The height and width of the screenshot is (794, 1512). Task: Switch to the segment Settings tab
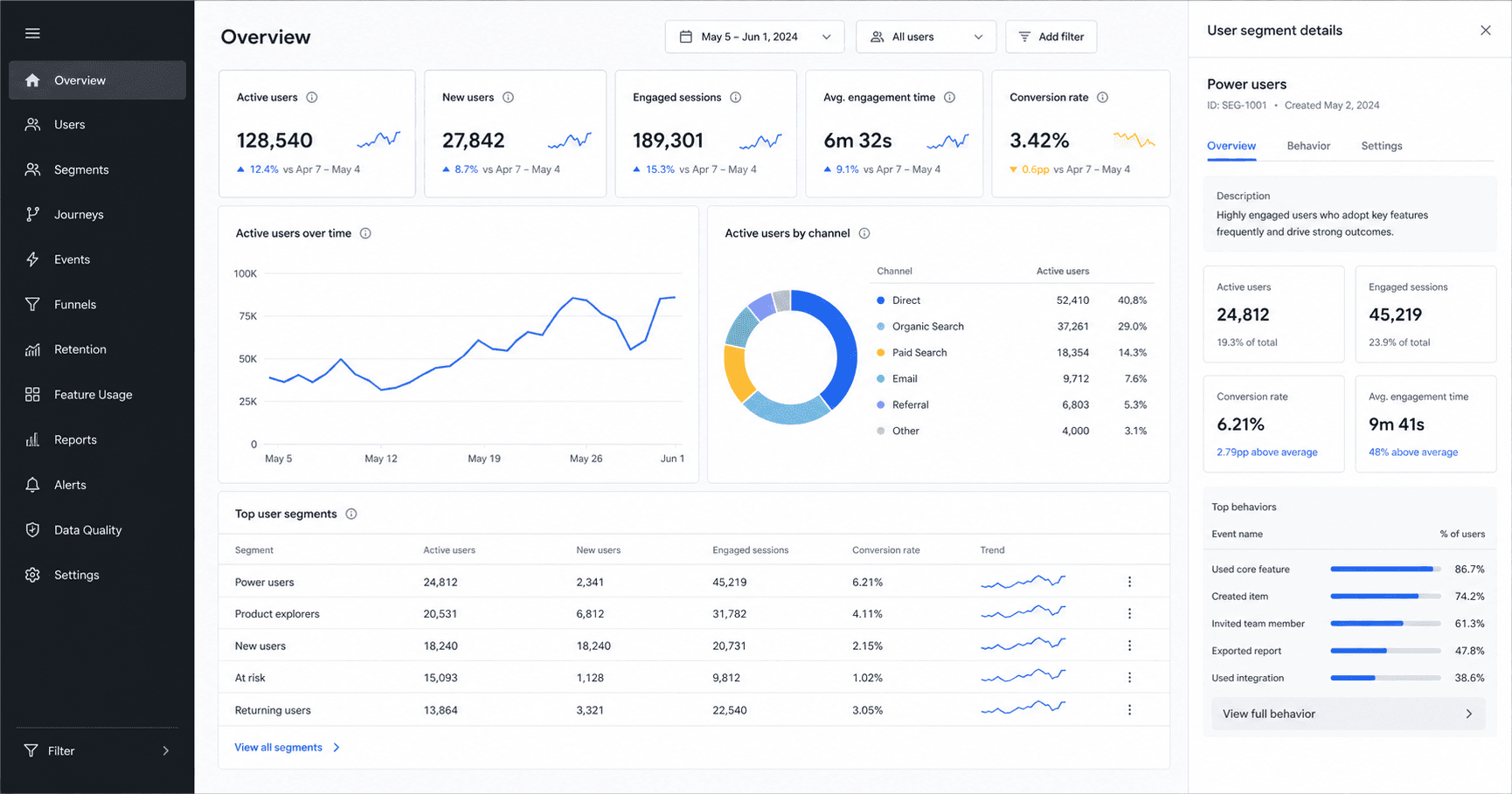1382,146
